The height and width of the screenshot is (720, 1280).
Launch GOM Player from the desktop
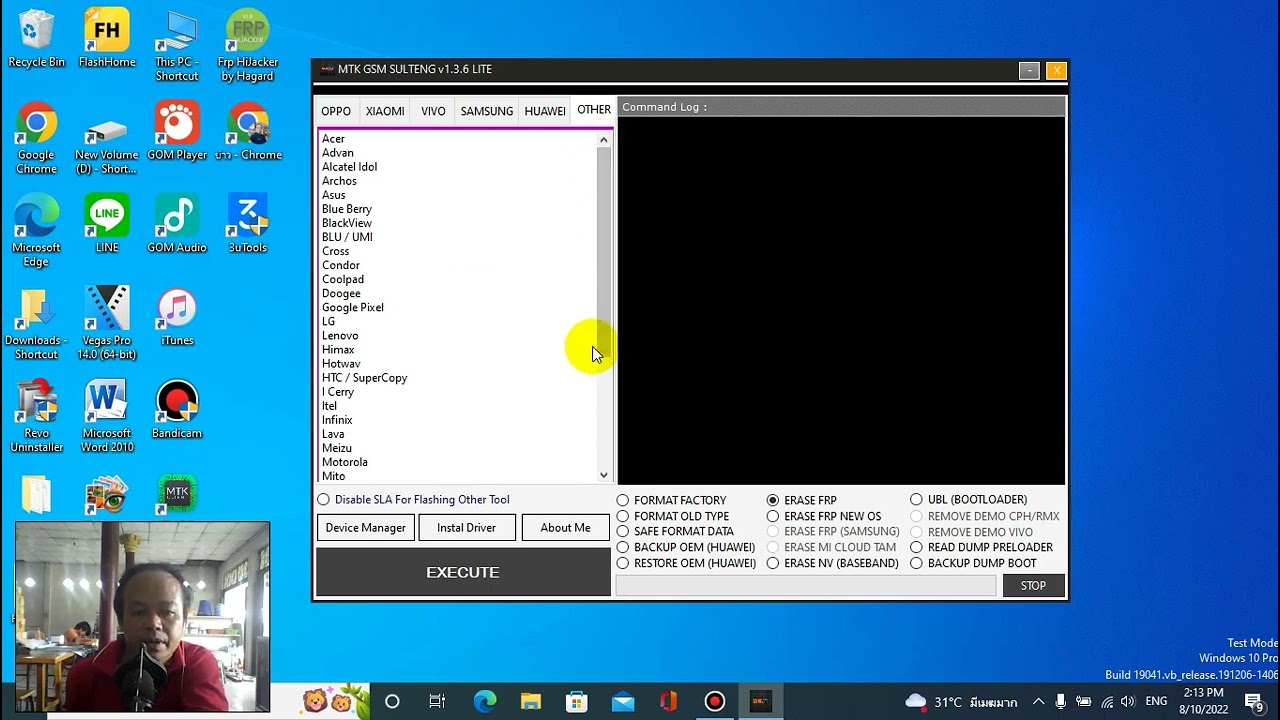177,133
